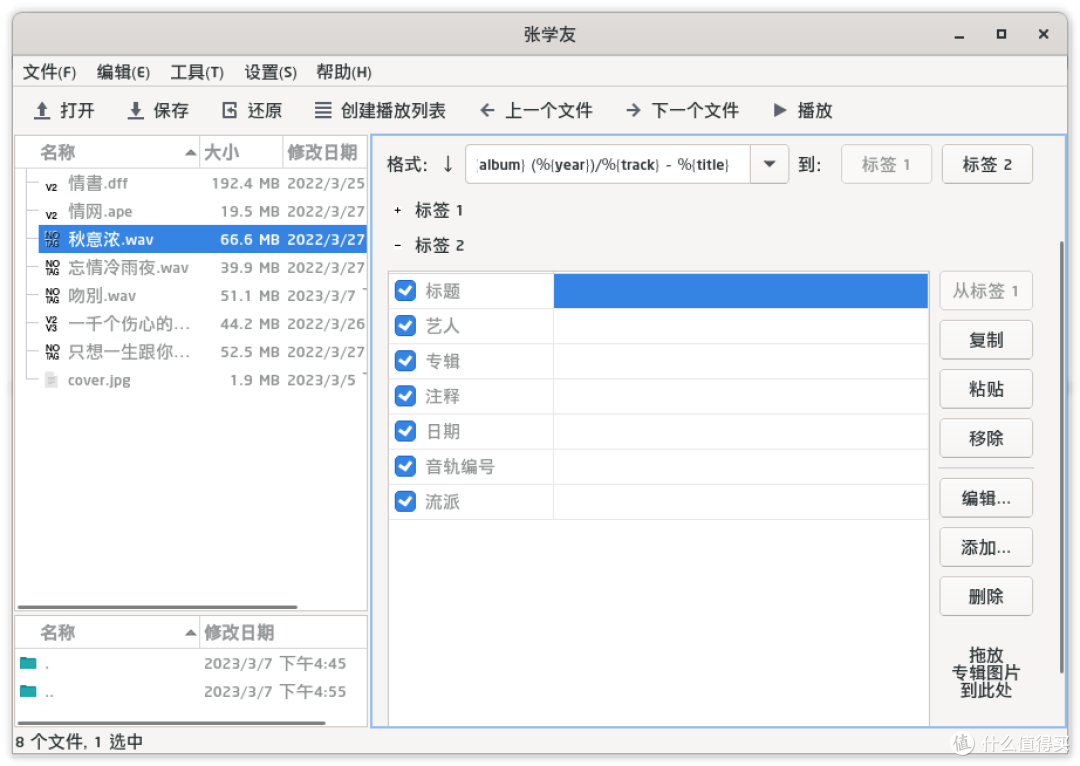This screenshot has width=1080, height=766.
Task: Open the 编辑(E) menu
Action: (x=123, y=72)
